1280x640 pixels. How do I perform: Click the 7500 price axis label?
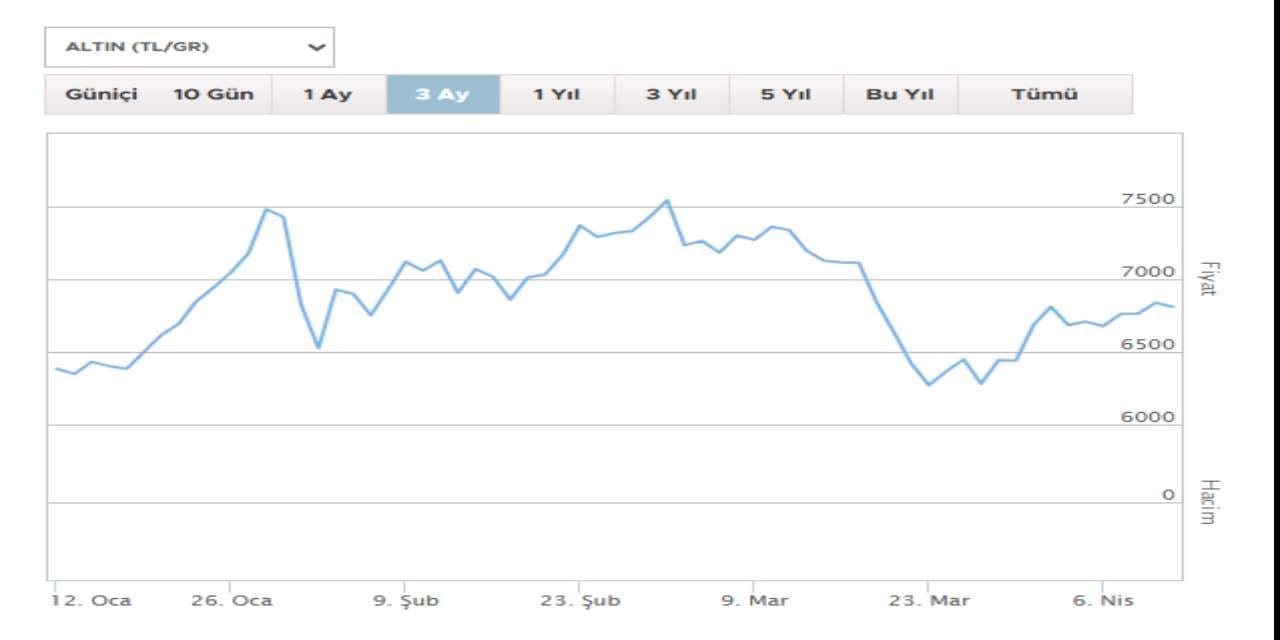point(1147,199)
